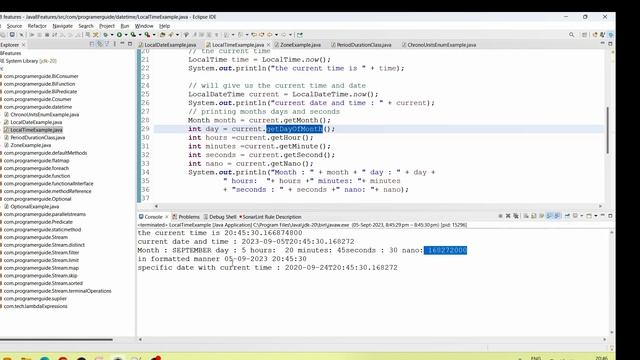The image size is (640, 360).
Task: Click the editor vertical scrollbar thumb
Action: point(608,130)
